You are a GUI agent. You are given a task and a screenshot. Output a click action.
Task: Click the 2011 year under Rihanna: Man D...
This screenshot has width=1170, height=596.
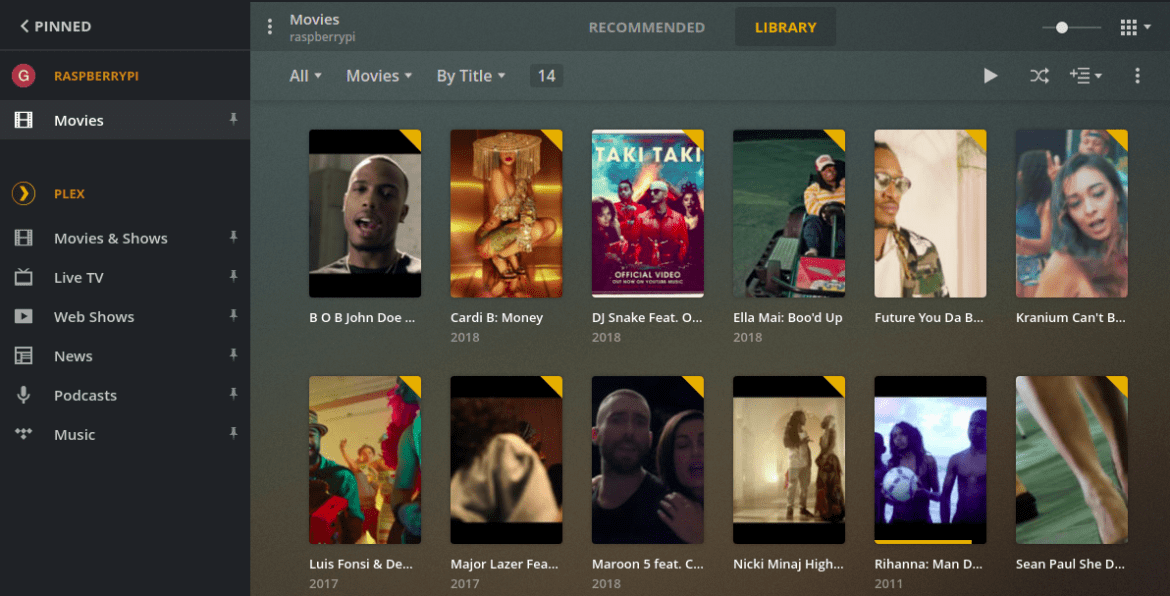889,584
